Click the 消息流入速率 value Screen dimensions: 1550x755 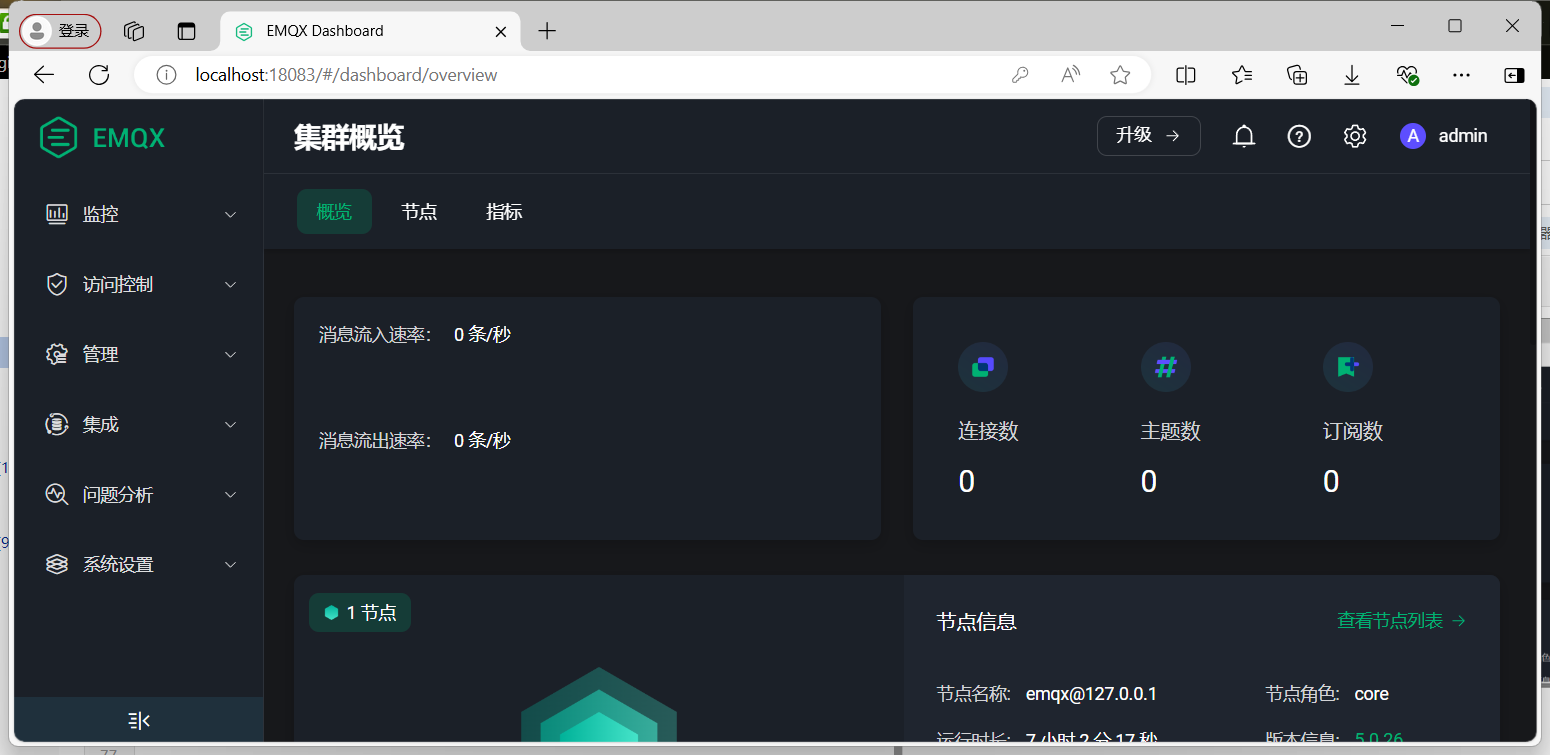click(x=482, y=334)
